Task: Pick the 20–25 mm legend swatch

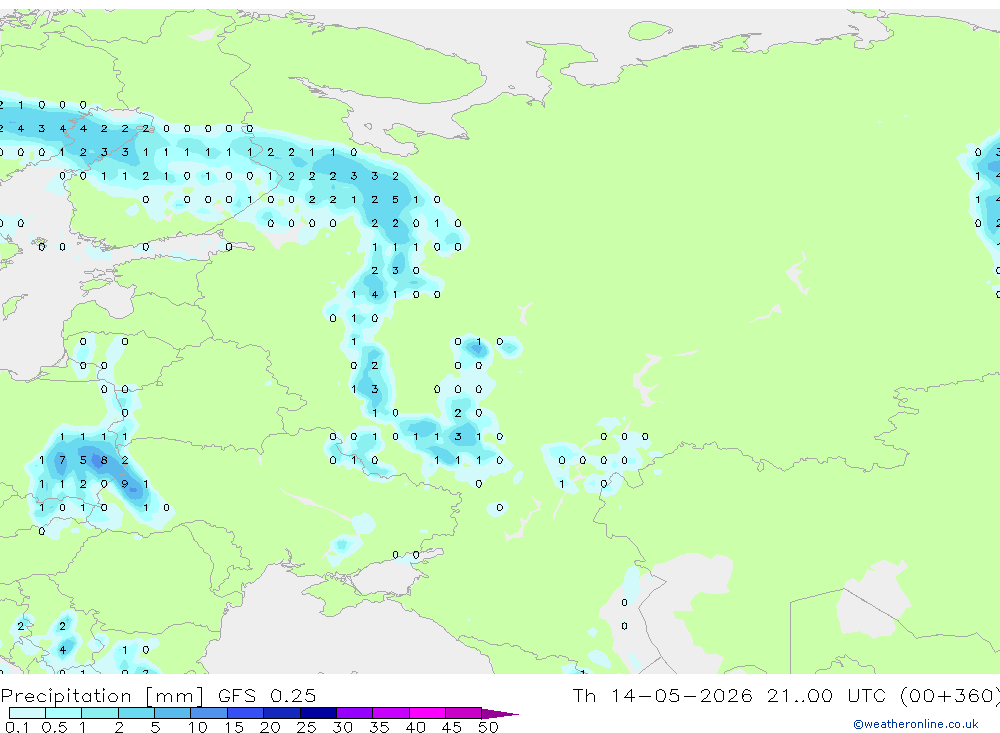Action: (282, 713)
